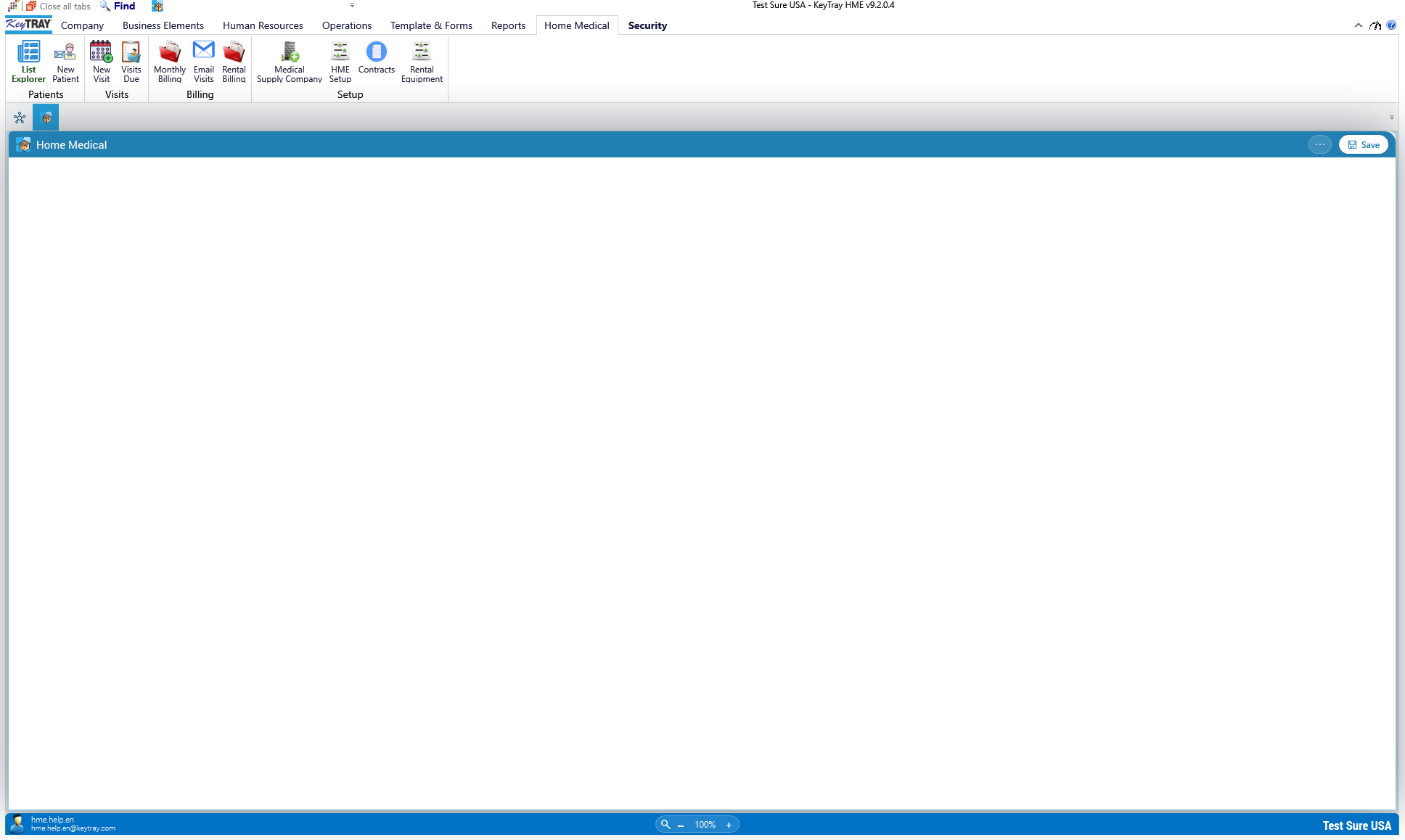
Task: Switch to Human Resources tab
Action: coord(263,25)
